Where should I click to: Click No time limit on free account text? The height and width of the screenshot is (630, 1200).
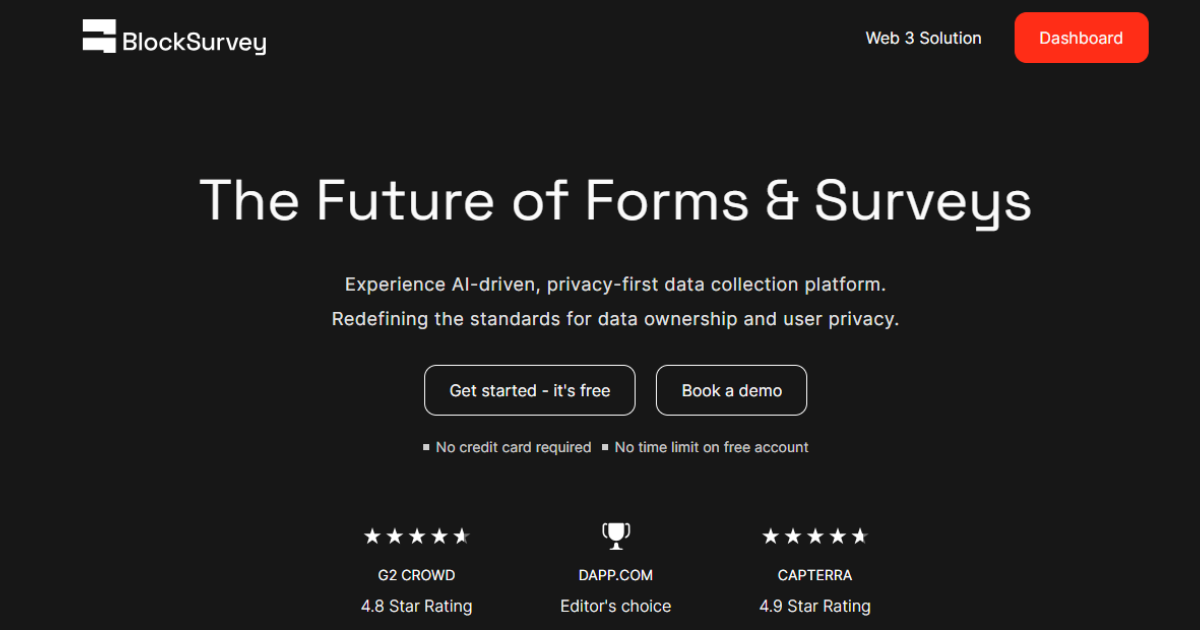711,447
